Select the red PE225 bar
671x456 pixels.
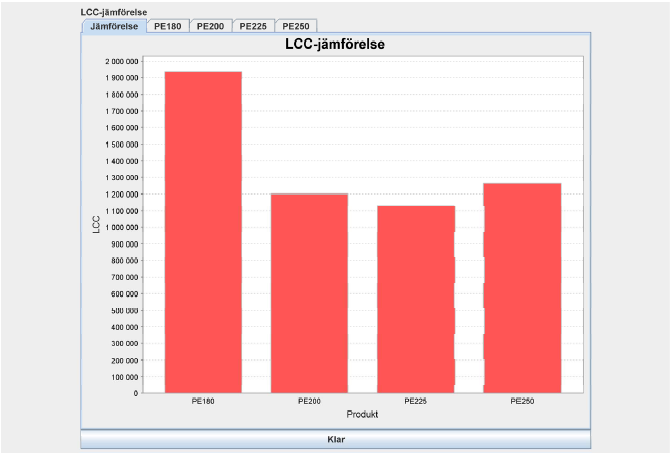(x=416, y=299)
